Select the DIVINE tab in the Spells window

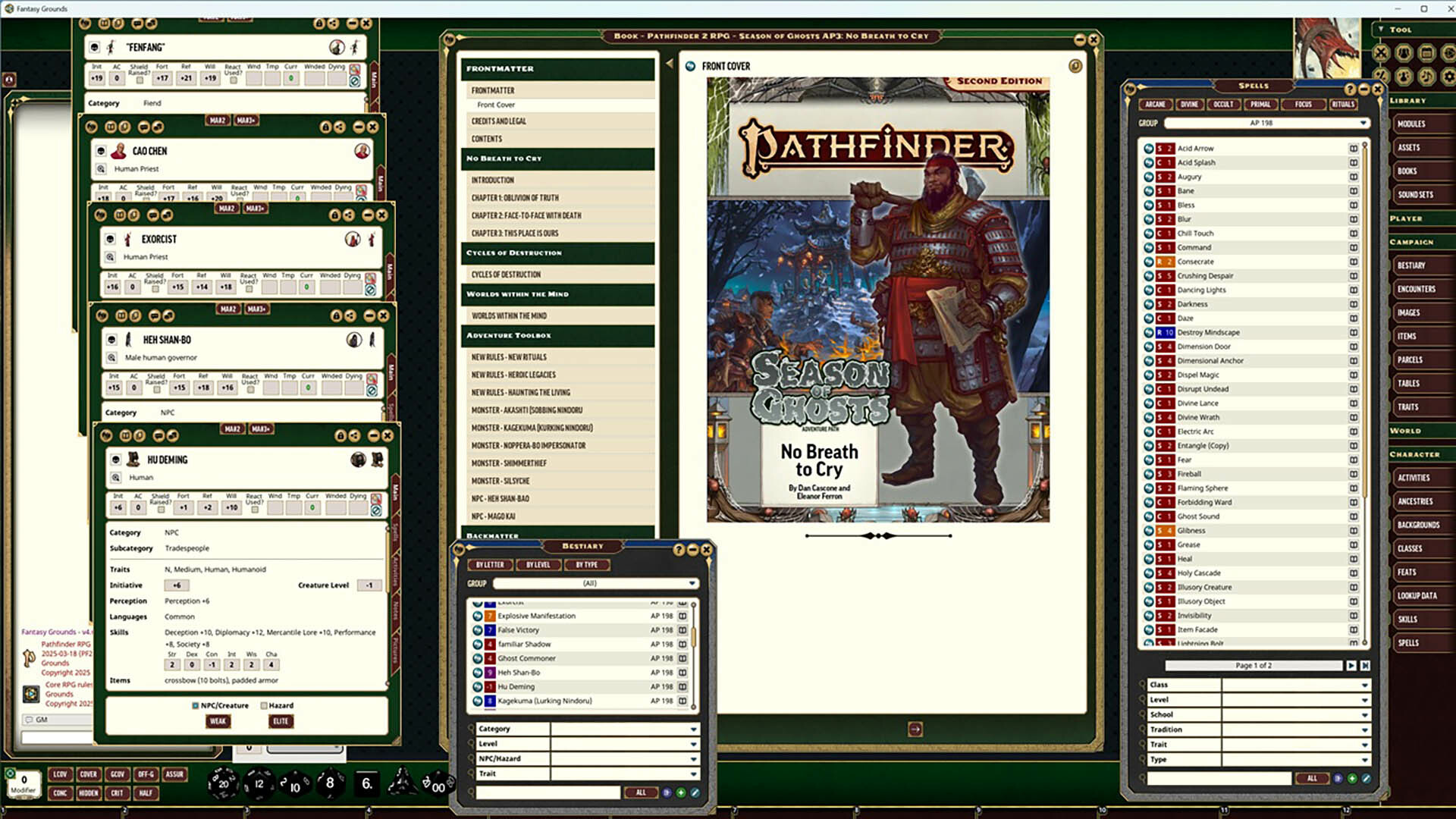click(1189, 104)
